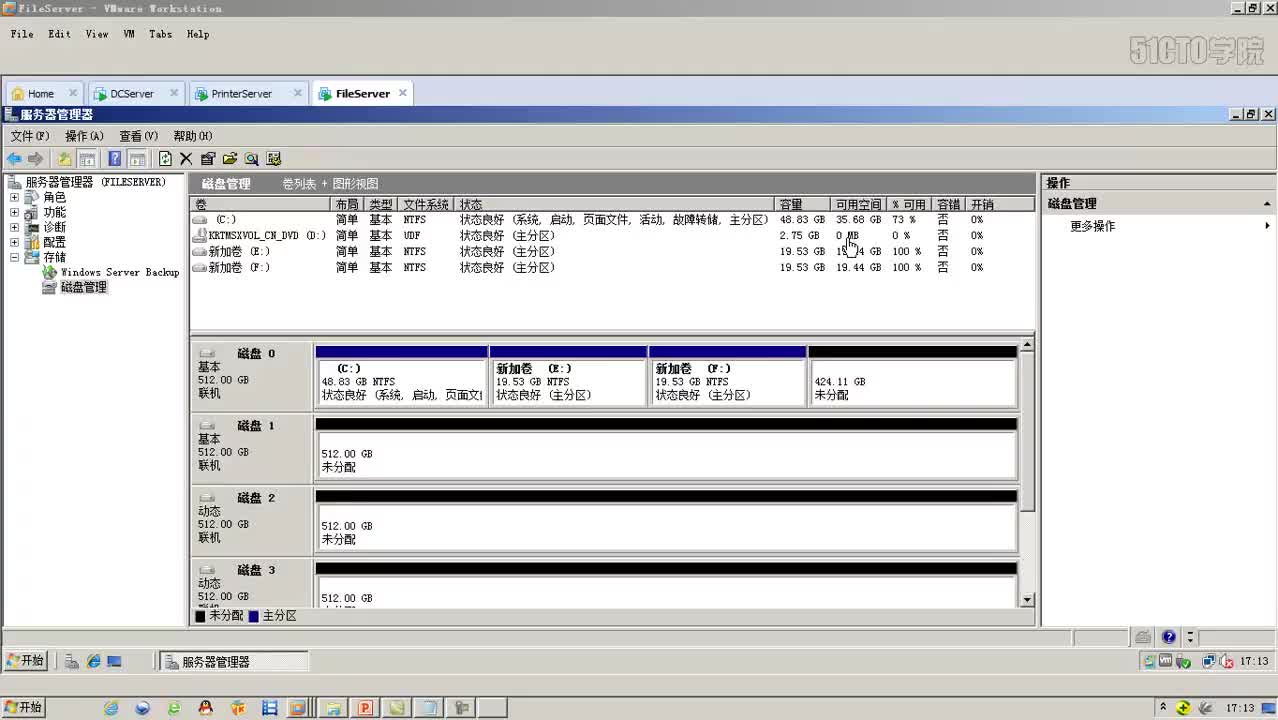Click the Disk 2 drive icon
This screenshot has width=1278, height=720.
click(x=207, y=498)
